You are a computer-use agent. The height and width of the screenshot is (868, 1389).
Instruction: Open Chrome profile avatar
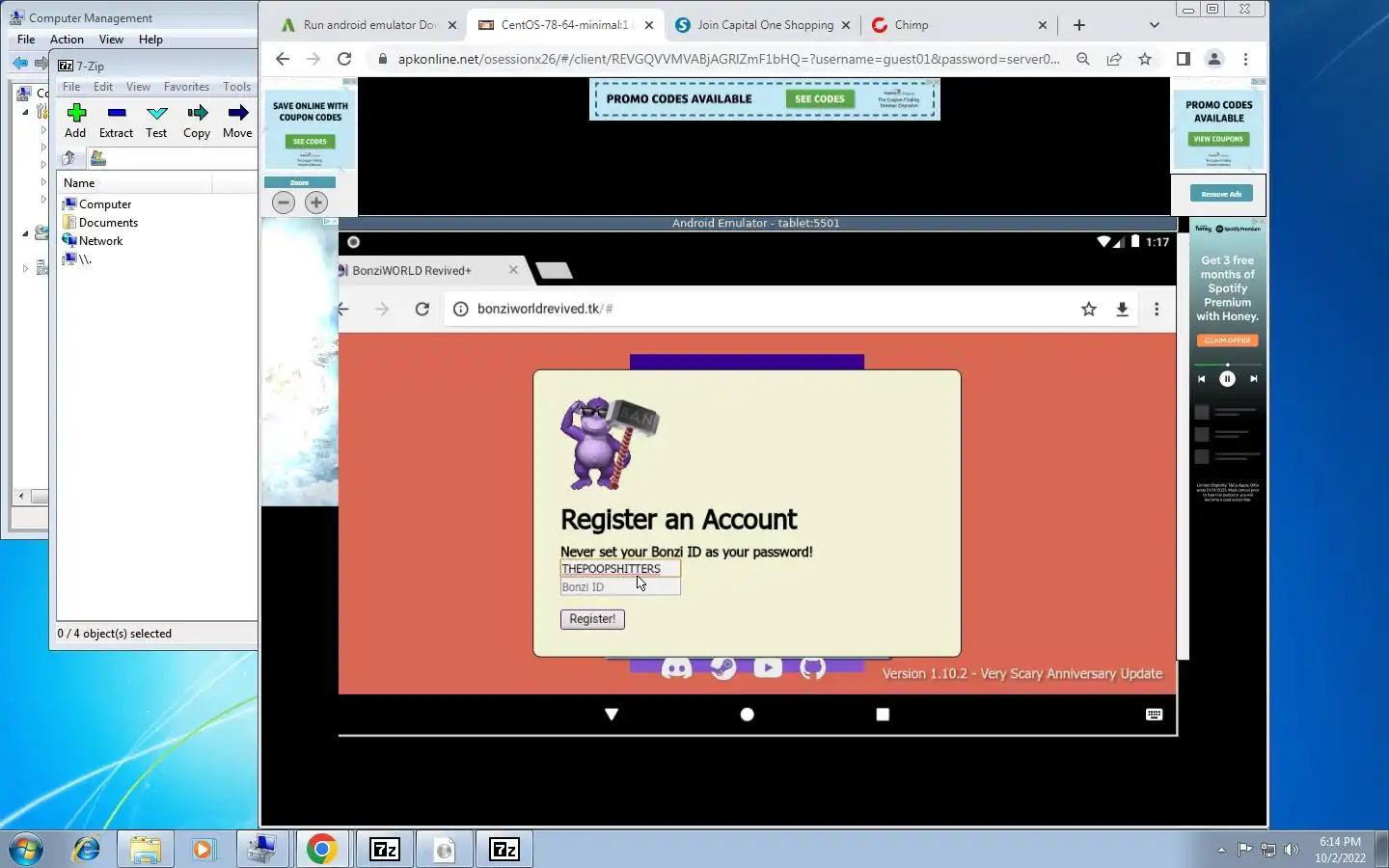coord(1214,59)
